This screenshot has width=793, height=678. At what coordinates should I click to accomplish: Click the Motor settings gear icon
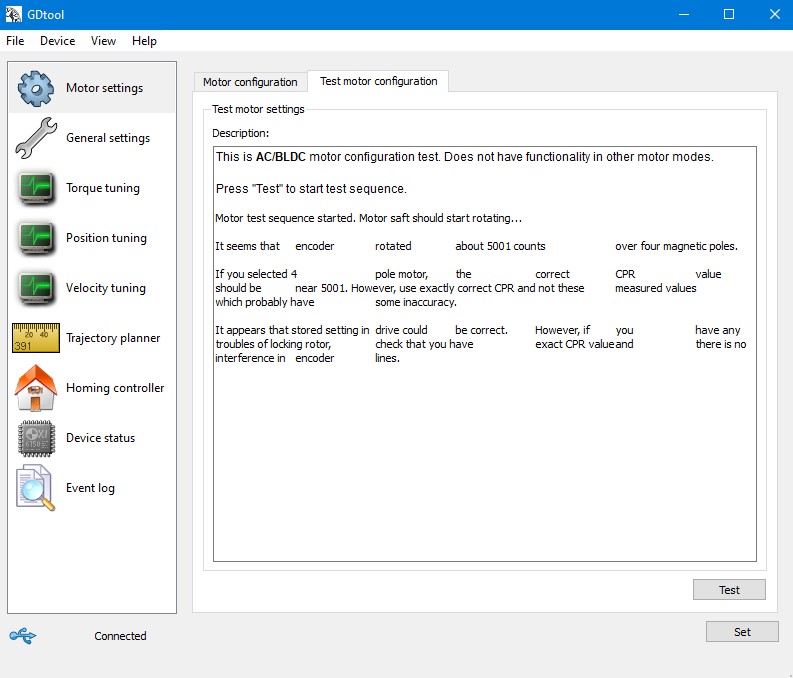point(35,88)
